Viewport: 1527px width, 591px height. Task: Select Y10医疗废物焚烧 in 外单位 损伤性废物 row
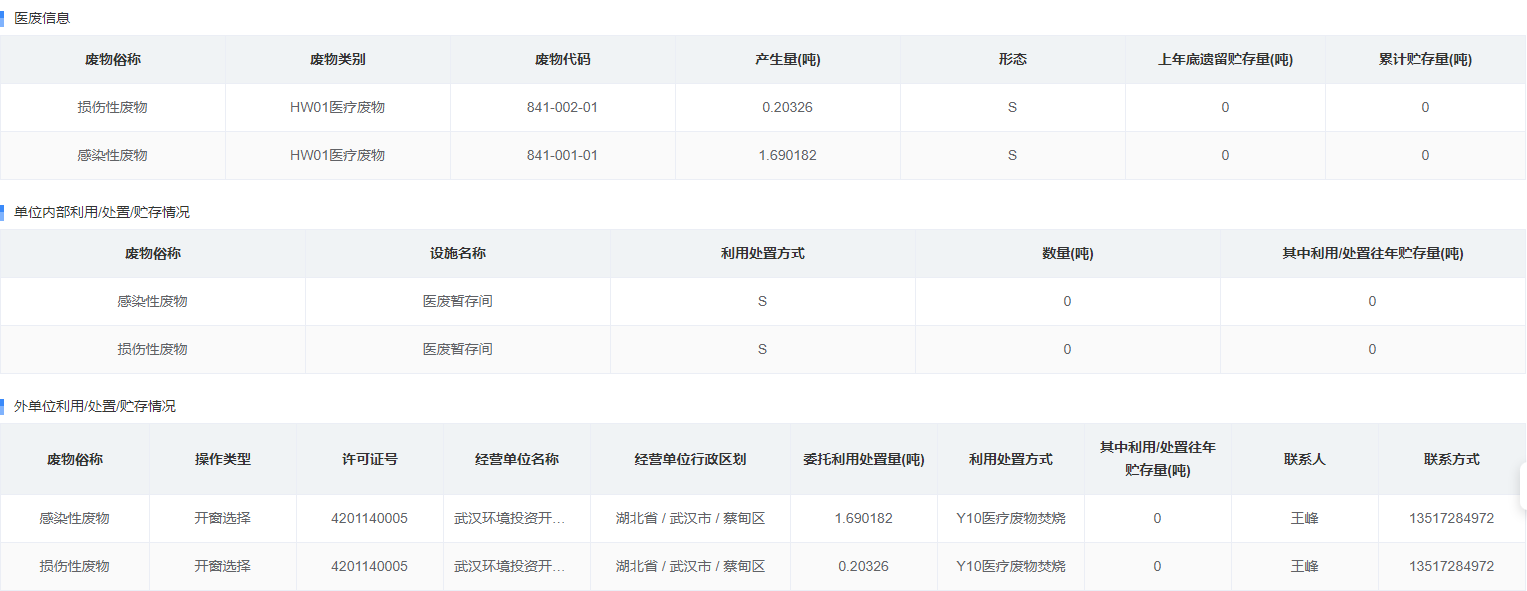pyautogui.click(x=1011, y=566)
